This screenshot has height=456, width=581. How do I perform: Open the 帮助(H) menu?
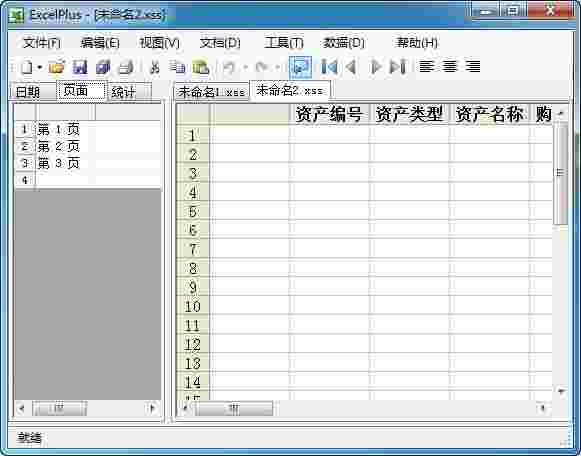click(417, 43)
